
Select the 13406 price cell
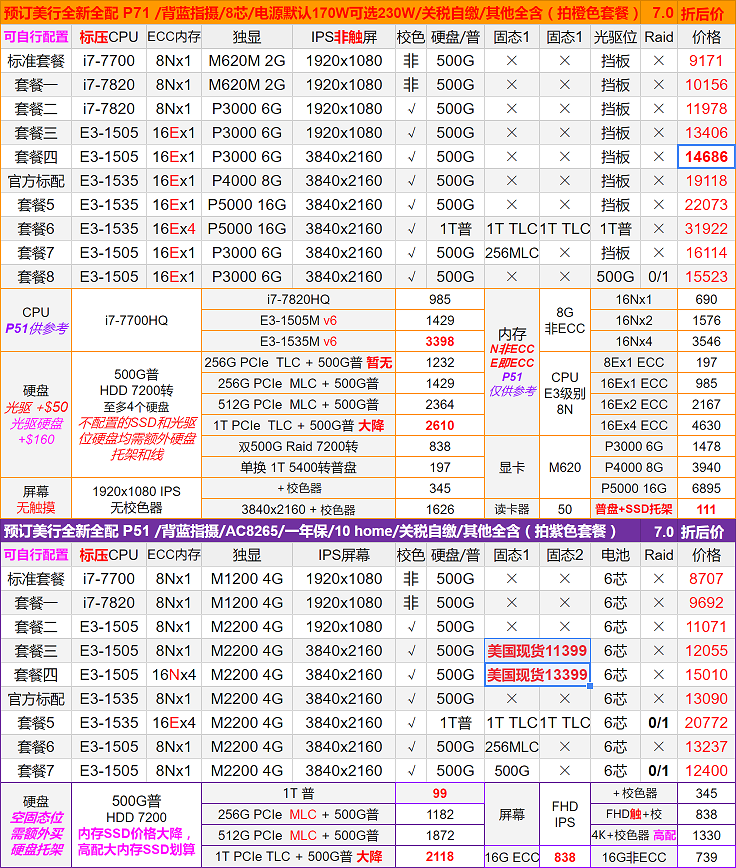point(706,133)
